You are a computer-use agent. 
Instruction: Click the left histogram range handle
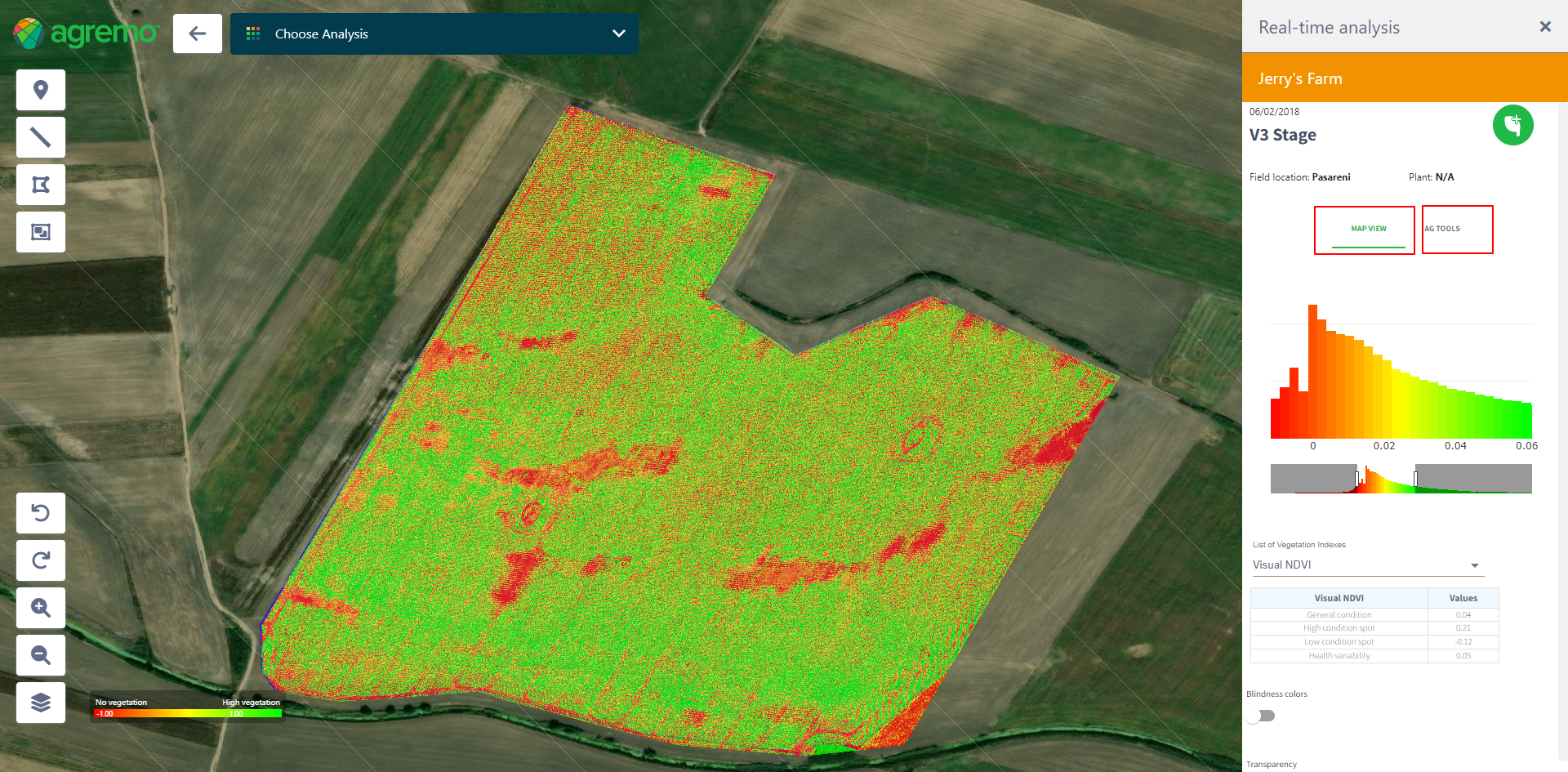tap(1357, 479)
